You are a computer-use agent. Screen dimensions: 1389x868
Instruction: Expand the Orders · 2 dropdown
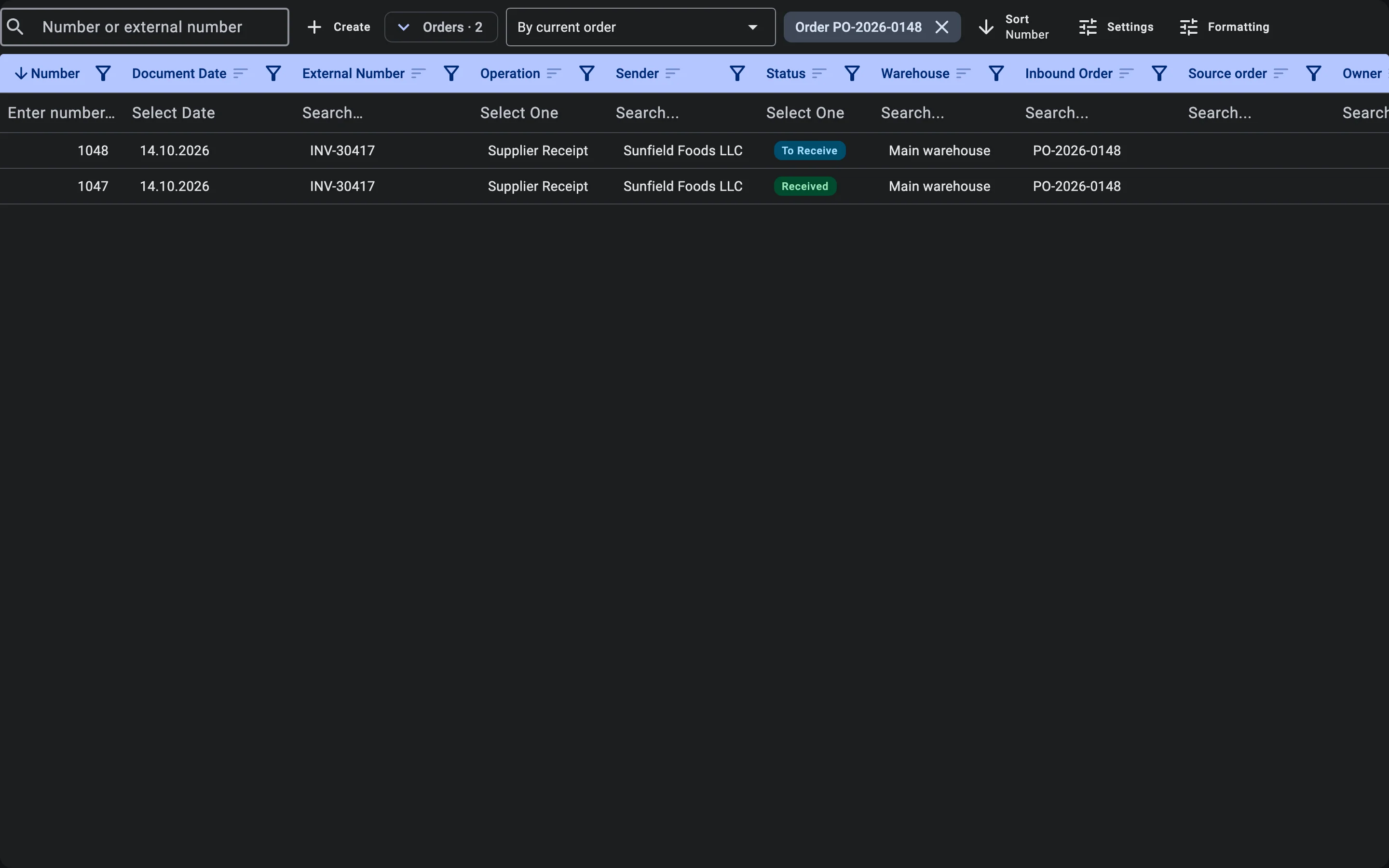441,27
